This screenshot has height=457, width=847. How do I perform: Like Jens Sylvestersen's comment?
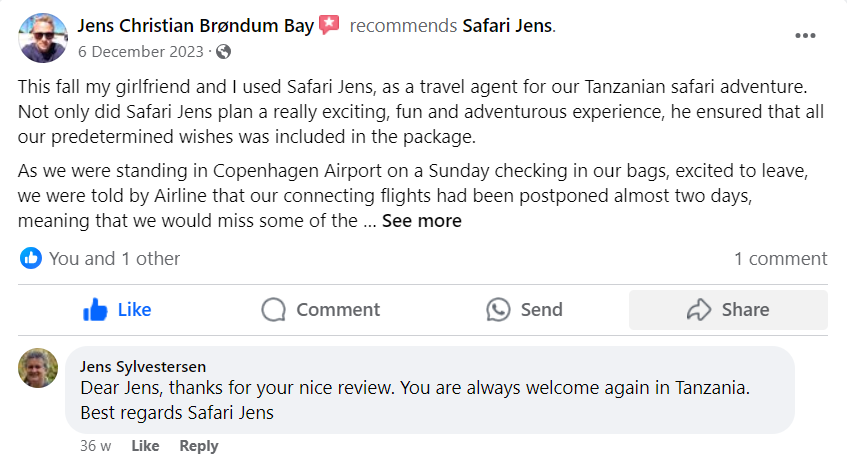(145, 446)
